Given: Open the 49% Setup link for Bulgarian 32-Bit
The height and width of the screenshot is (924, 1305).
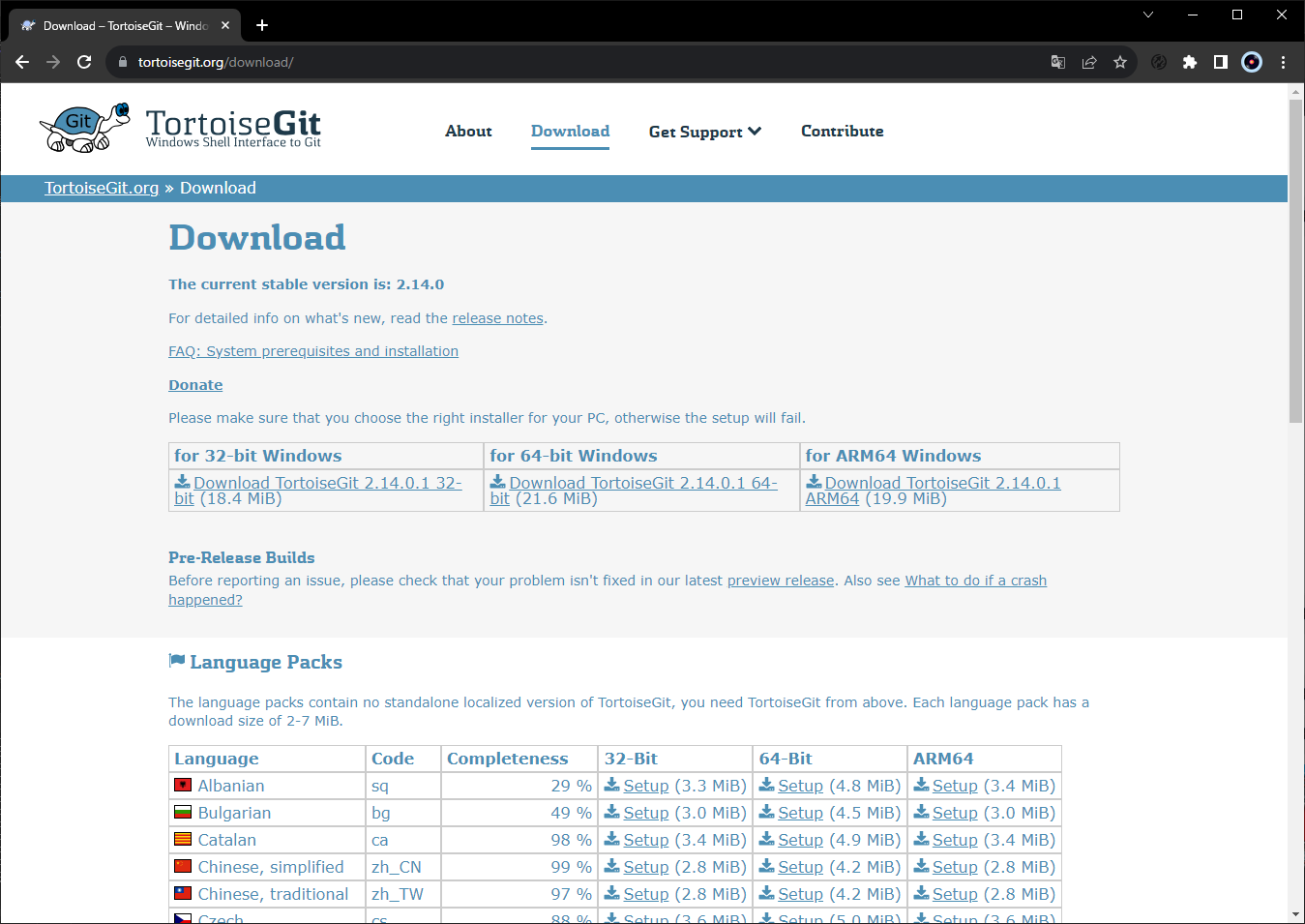Looking at the screenshot, I should 645,813.
